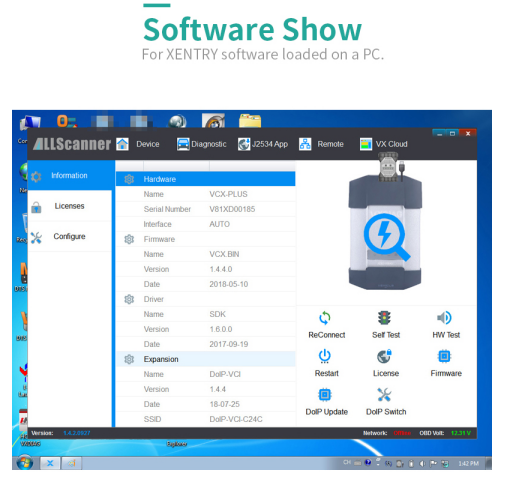
Task: Open the VX Cloud tab
Action: pyautogui.click(x=384, y=144)
